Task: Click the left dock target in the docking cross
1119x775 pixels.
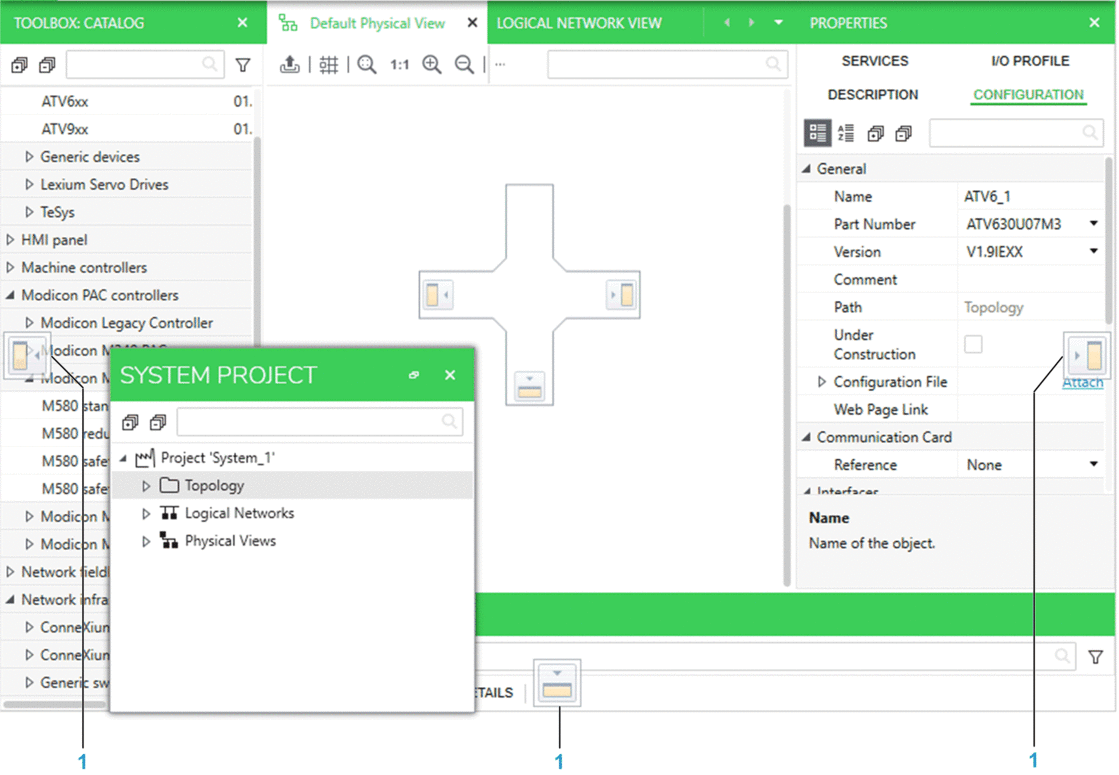Action: click(437, 295)
